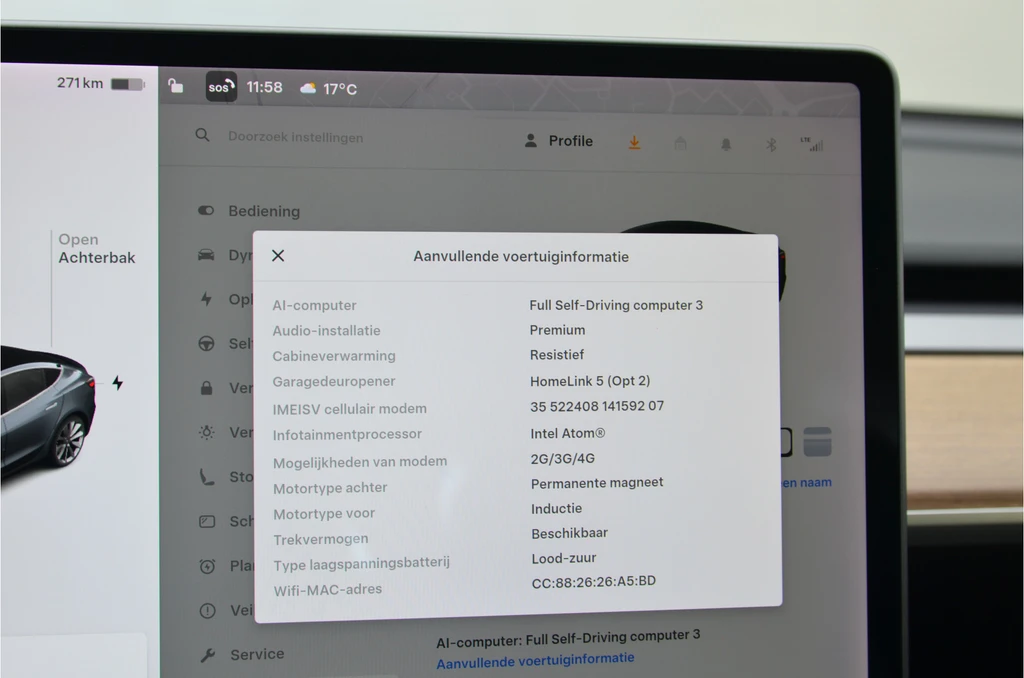Close the Aanvullende voertuiginformatie dialog
Screen dimensions: 1024x678
coord(278,255)
